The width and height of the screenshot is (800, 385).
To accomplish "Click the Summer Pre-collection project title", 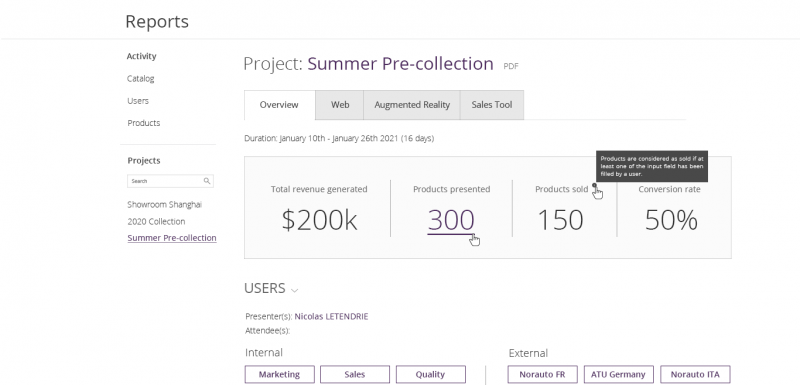I will point(401,64).
